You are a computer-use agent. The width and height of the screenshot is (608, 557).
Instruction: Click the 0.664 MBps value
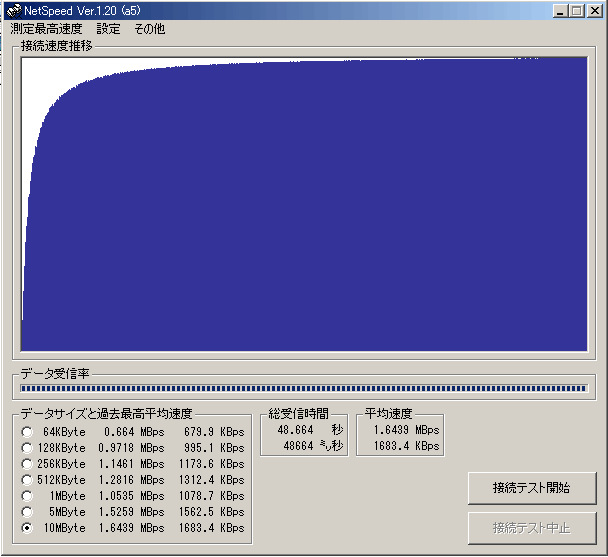pos(134,432)
